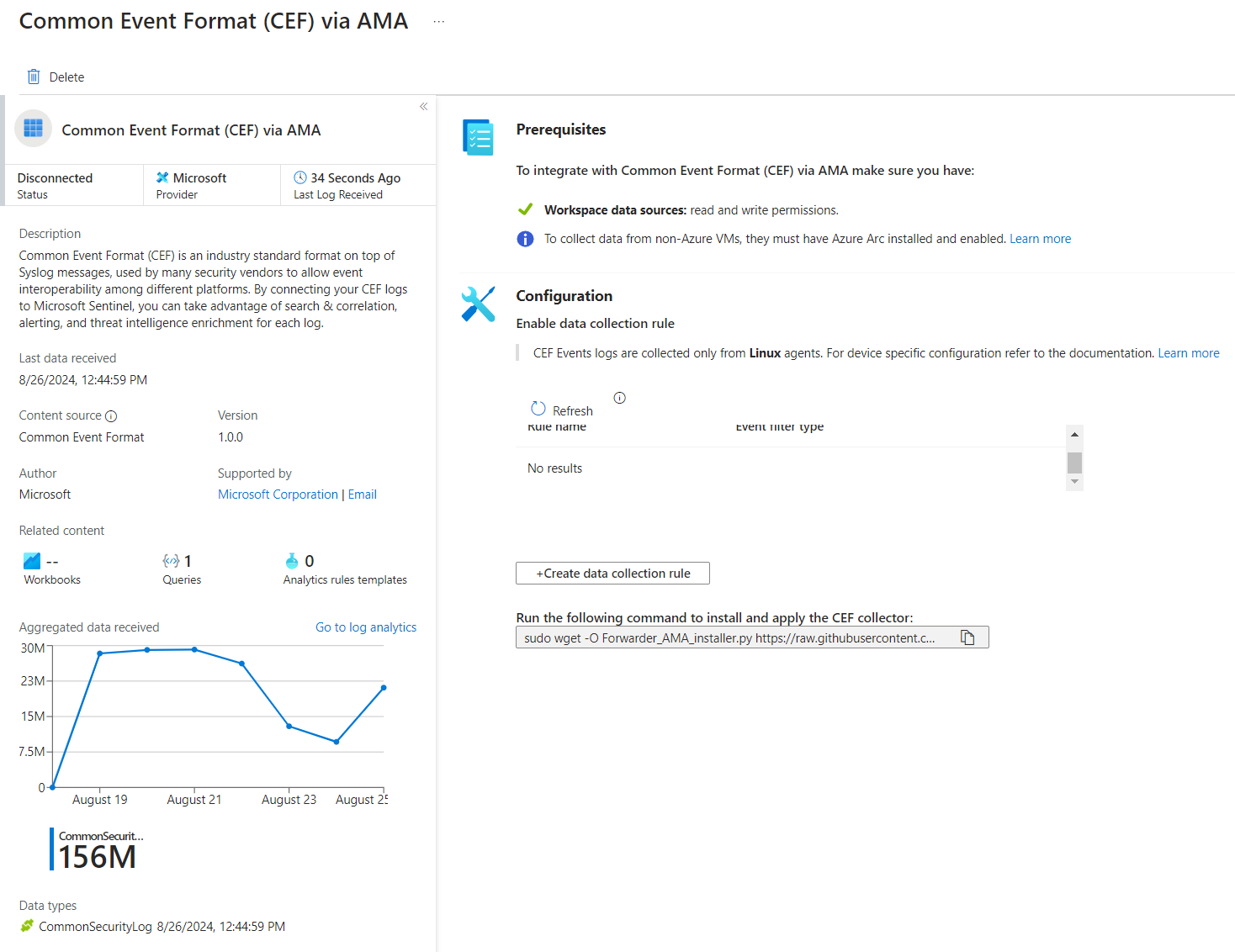
Task: Click the Configuration wrench and screwdriver icon
Action: (x=478, y=304)
